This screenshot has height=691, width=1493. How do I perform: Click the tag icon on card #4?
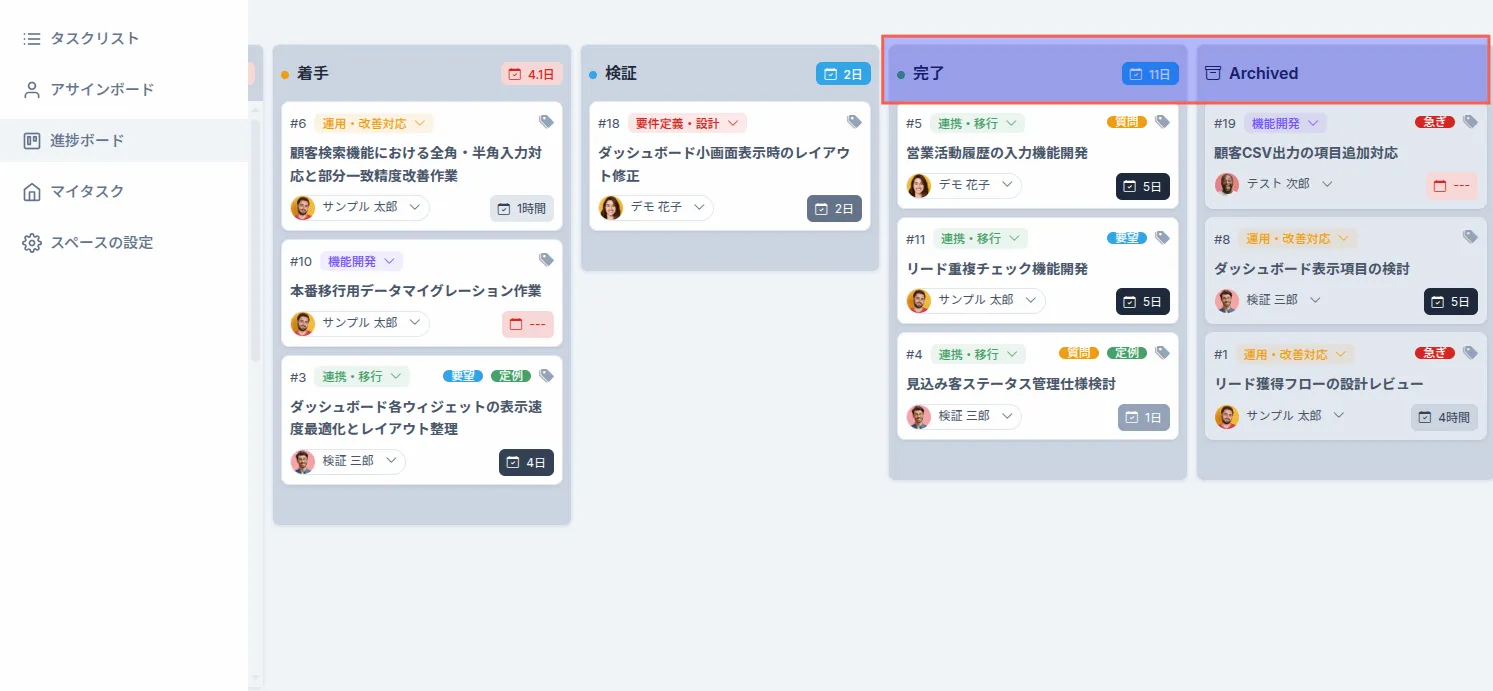pyautogui.click(x=1162, y=352)
